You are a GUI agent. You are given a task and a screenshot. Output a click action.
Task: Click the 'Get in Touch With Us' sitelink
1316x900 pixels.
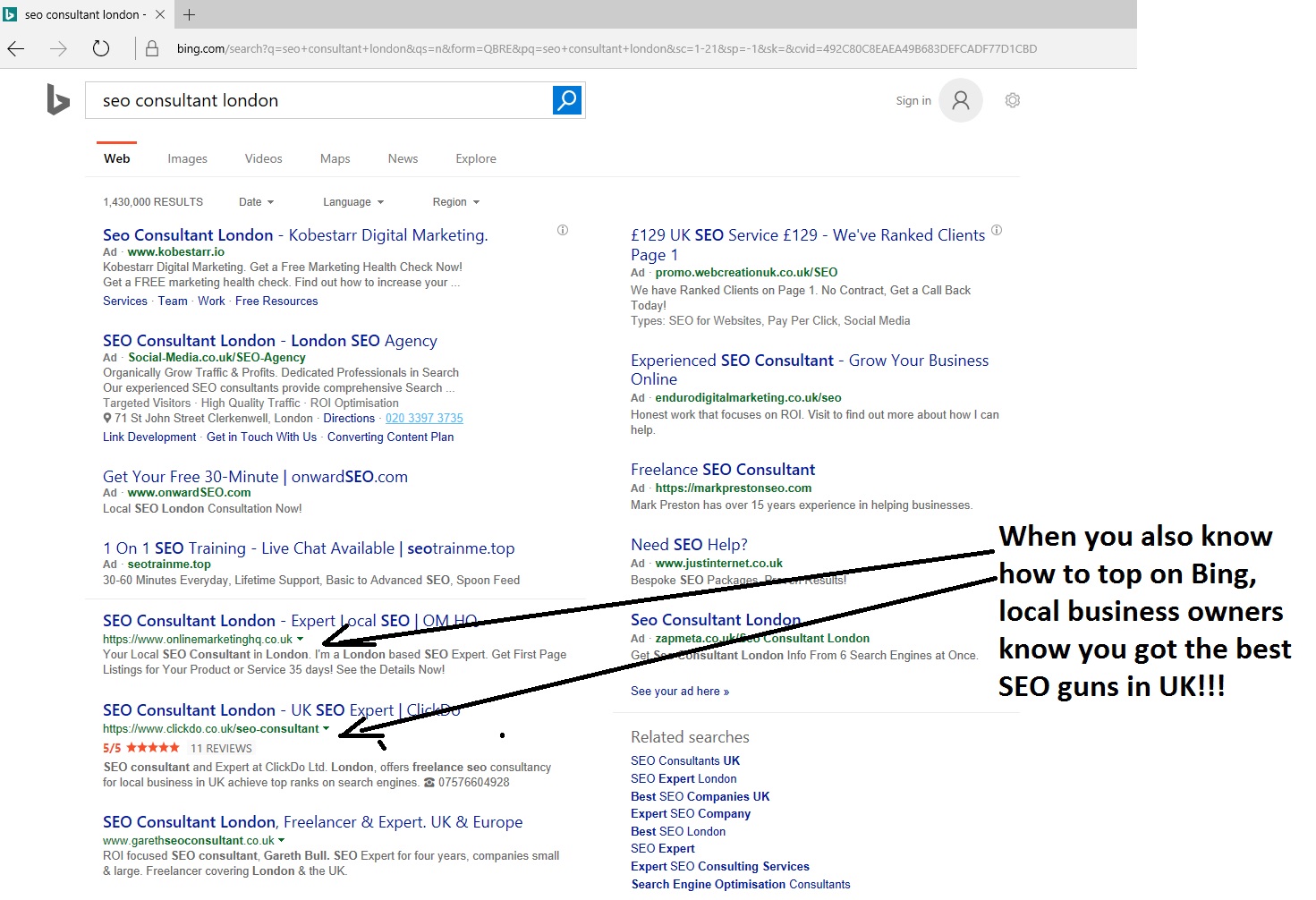261,437
